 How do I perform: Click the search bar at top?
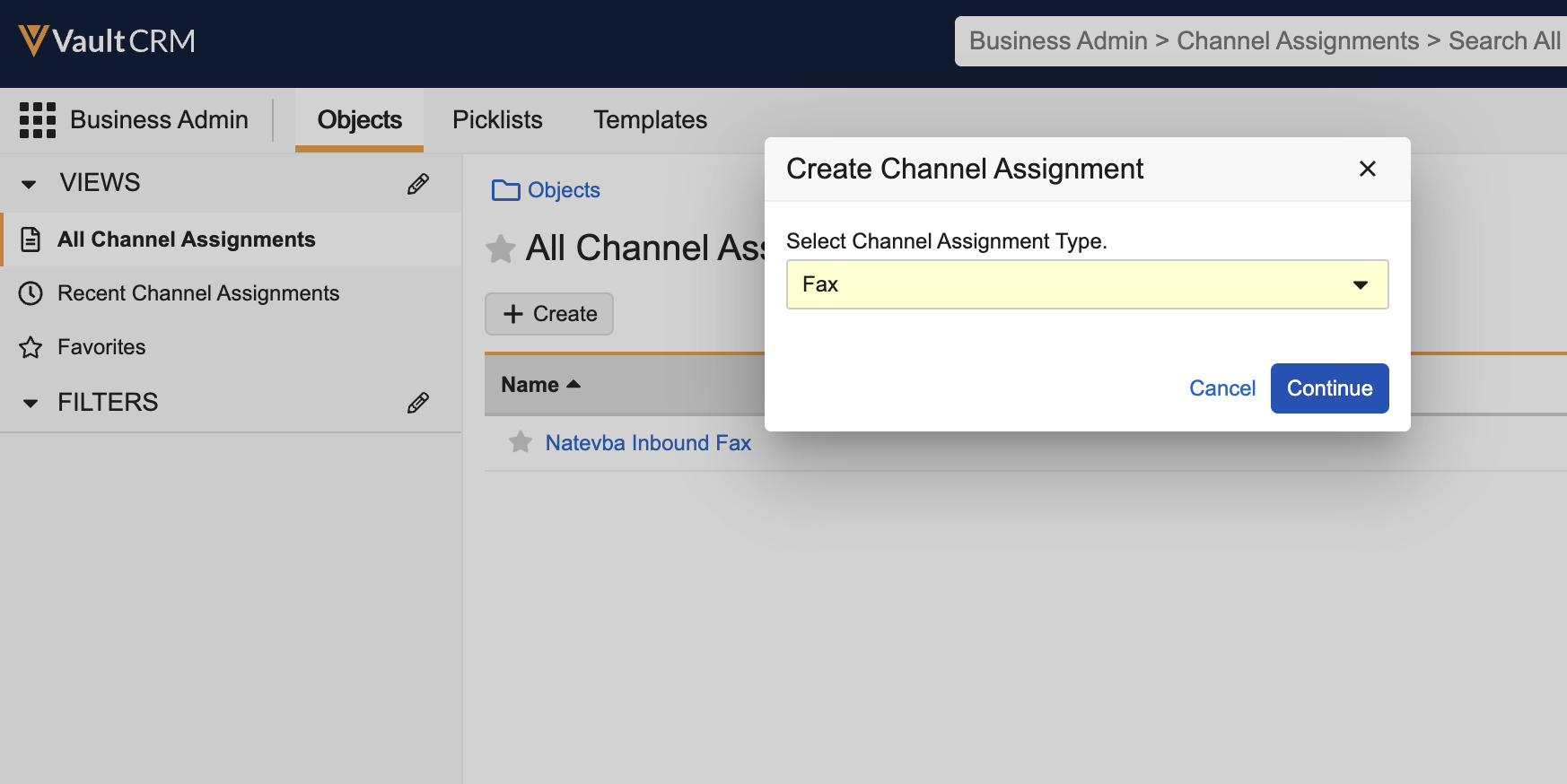pyautogui.click(x=1260, y=41)
